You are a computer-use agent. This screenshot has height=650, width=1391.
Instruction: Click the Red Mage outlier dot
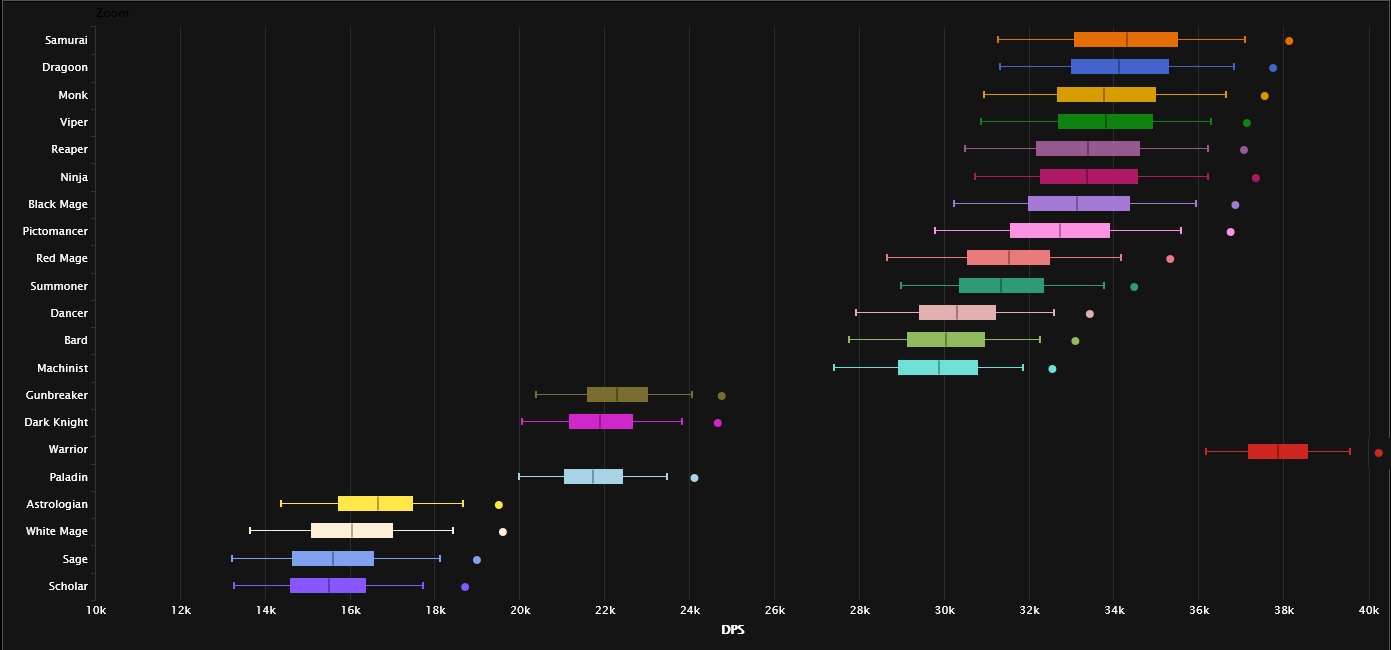[1170, 259]
